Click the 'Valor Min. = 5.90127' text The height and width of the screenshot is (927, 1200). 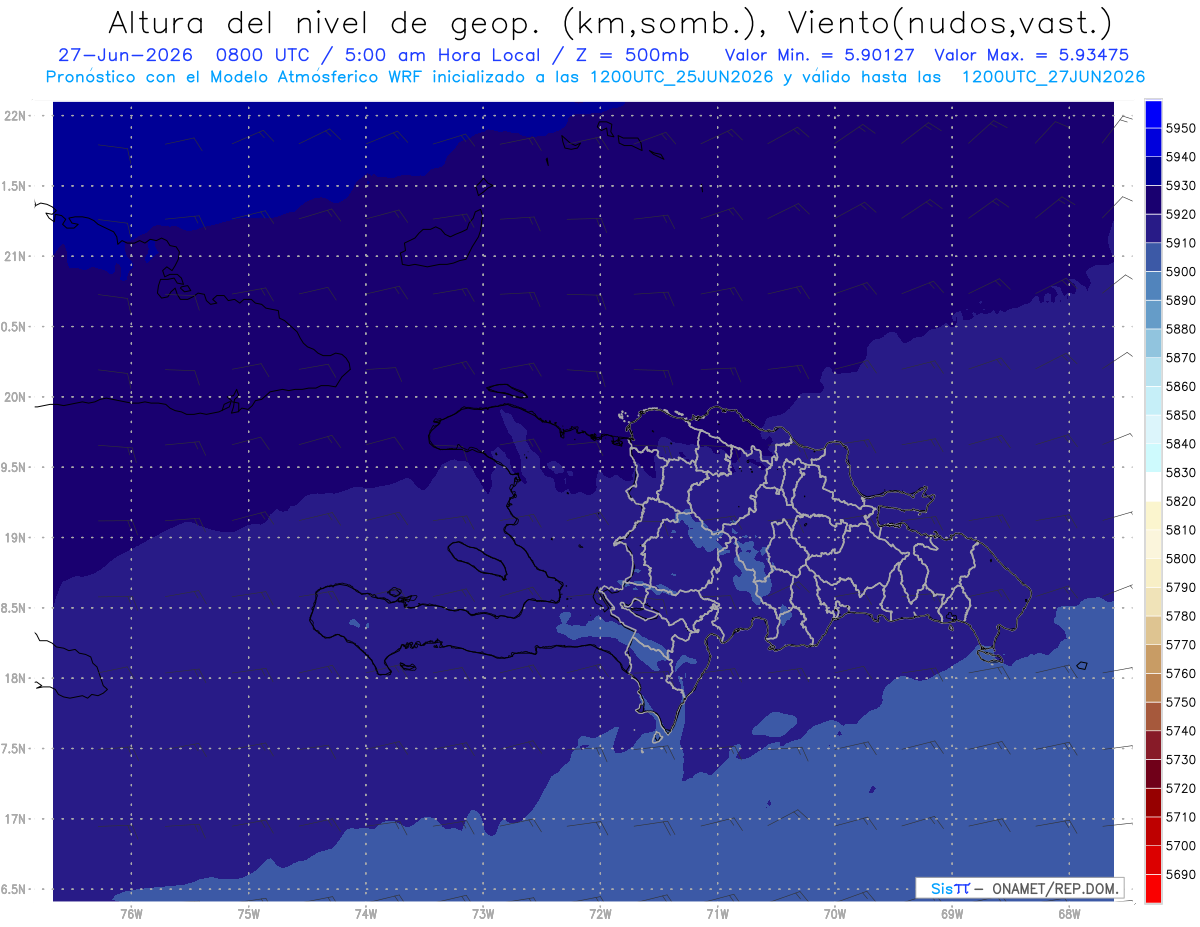coord(820,55)
